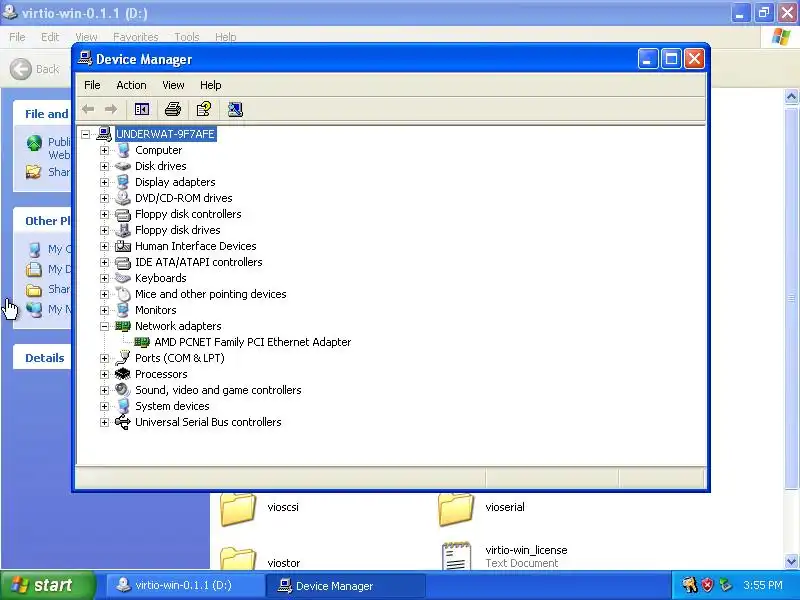
Task: Click the Back arrow in Device Manager toolbar
Action: [88, 109]
